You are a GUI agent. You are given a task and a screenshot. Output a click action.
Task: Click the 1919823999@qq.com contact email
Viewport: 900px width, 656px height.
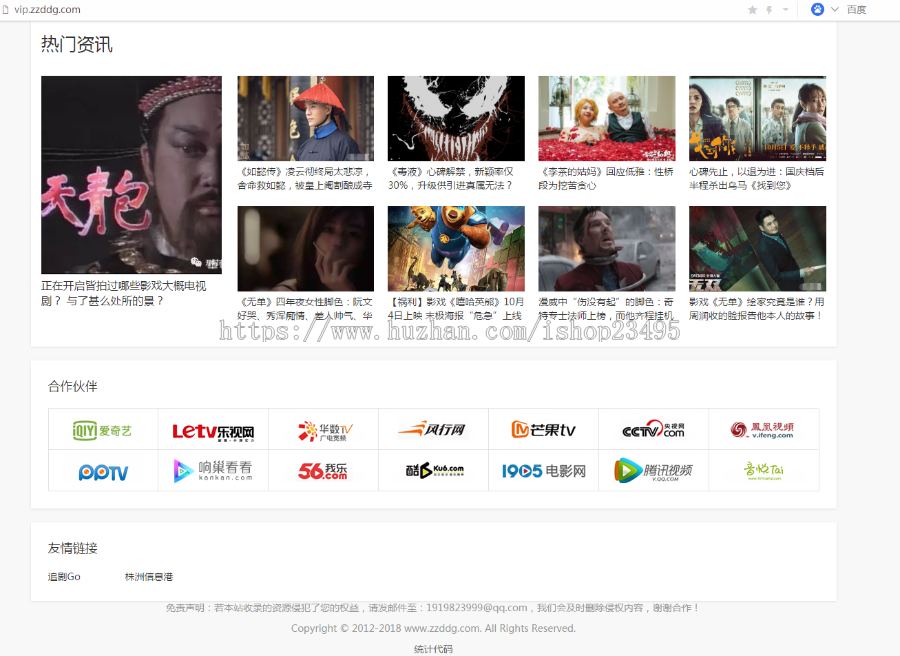point(477,607)
